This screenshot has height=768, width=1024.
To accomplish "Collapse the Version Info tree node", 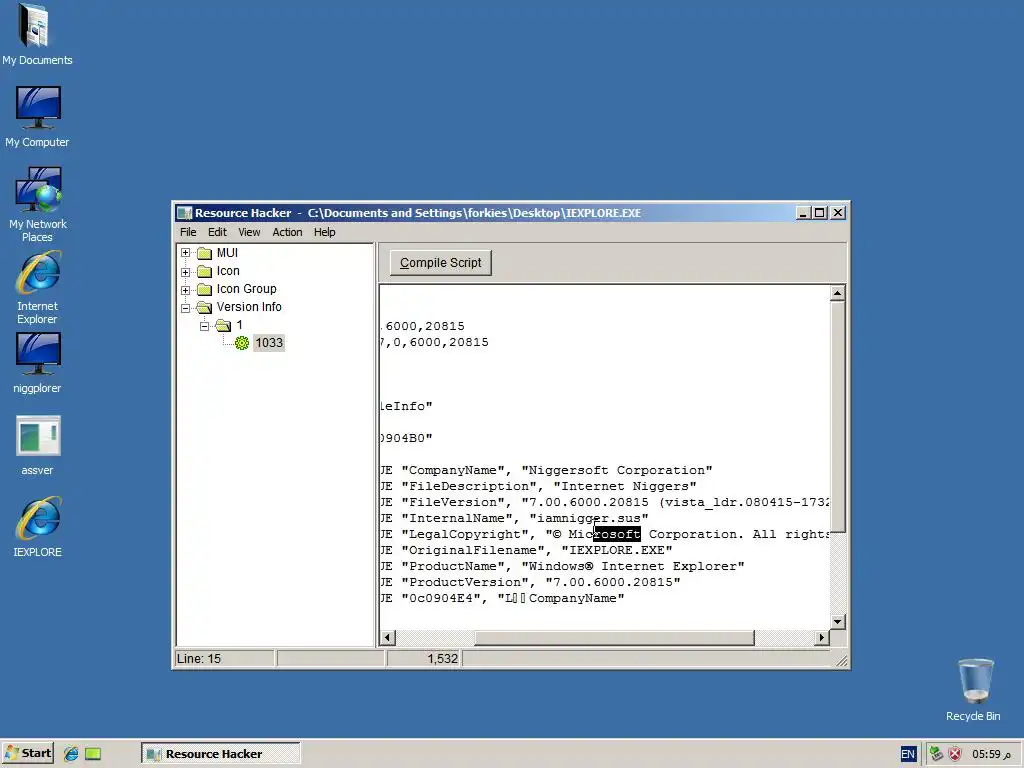I will click(185, 308).
